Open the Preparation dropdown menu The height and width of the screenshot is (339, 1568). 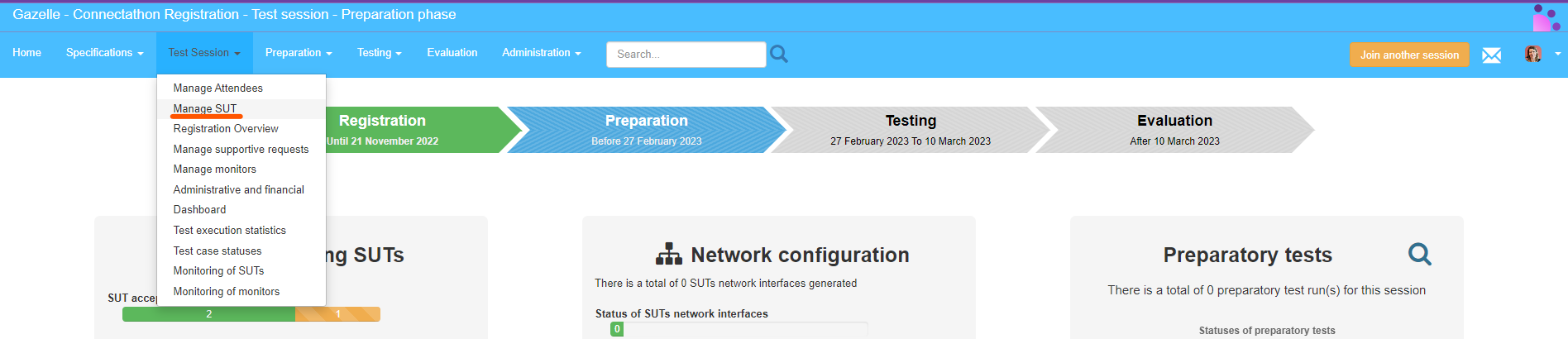pos(298,53)
